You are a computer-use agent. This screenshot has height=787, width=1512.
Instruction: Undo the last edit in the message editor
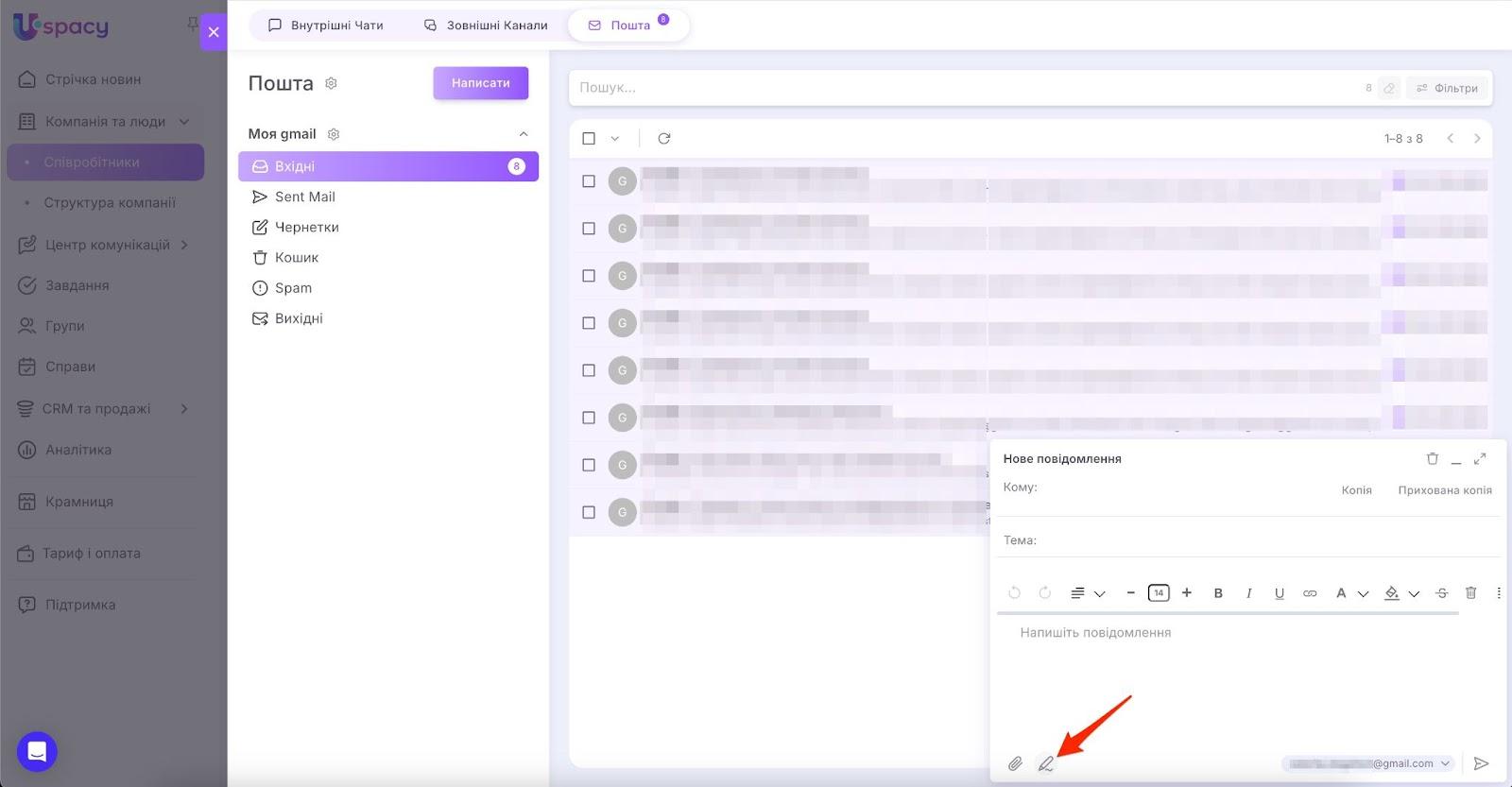pyautogui.click(x=1014, y=593)
